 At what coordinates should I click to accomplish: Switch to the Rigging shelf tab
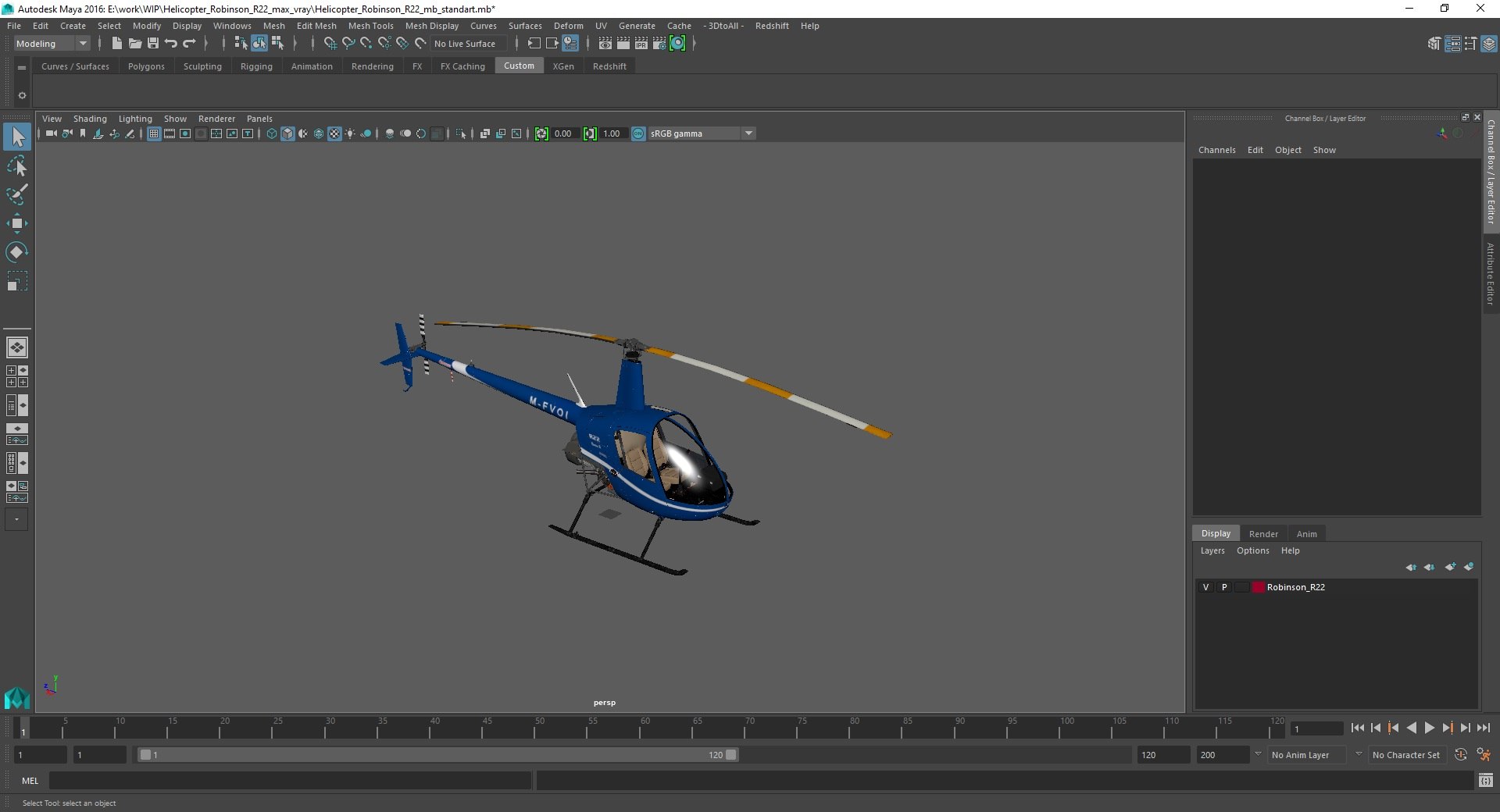pyautogui.click(x=256, y=66)
